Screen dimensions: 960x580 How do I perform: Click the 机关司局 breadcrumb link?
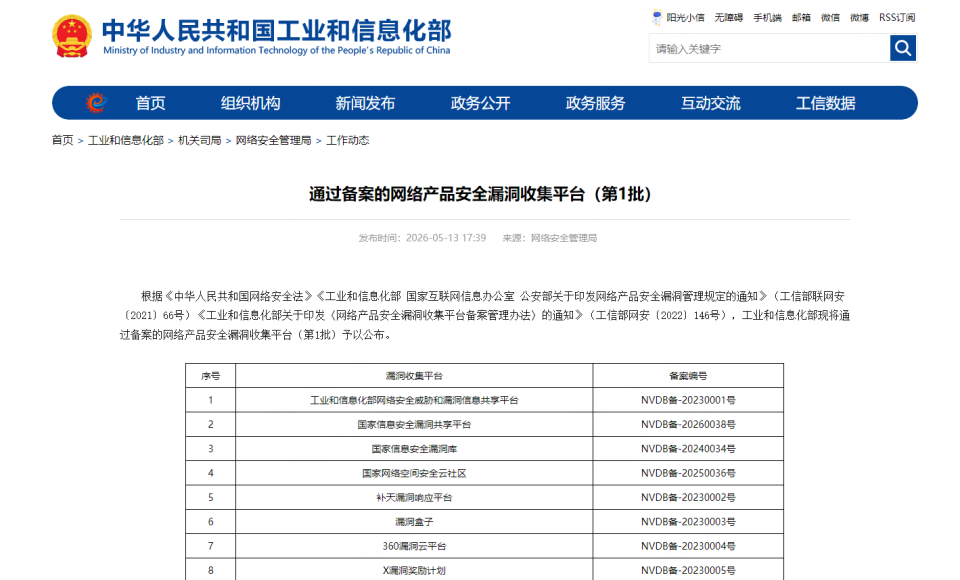200,140
